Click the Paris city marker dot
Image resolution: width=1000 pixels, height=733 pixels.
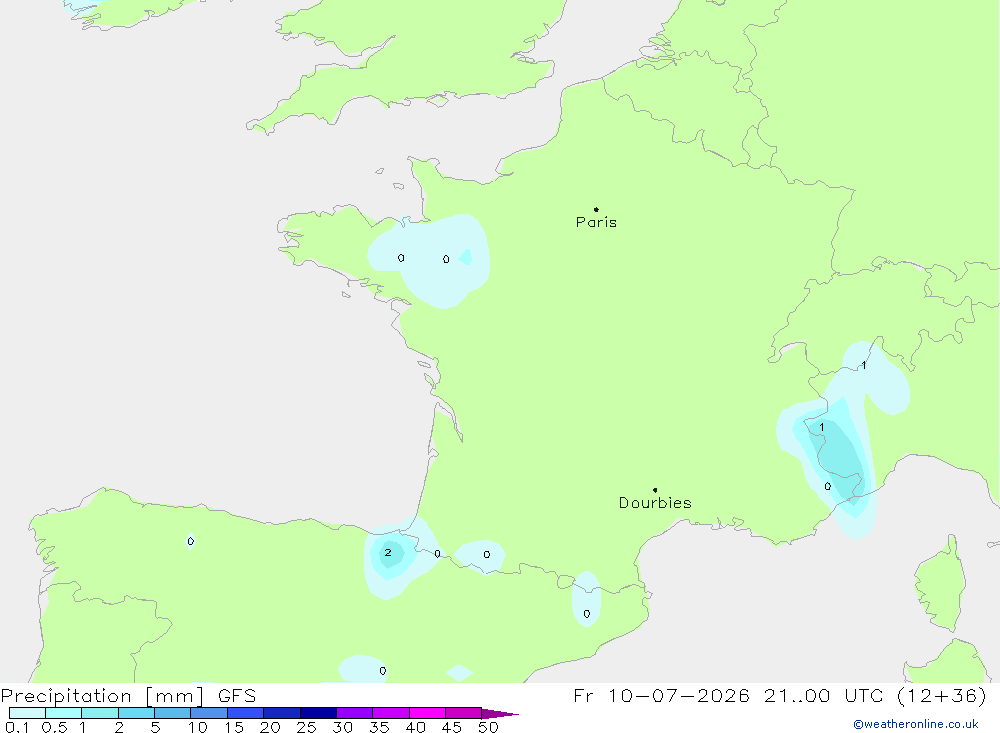click(596, 209)
